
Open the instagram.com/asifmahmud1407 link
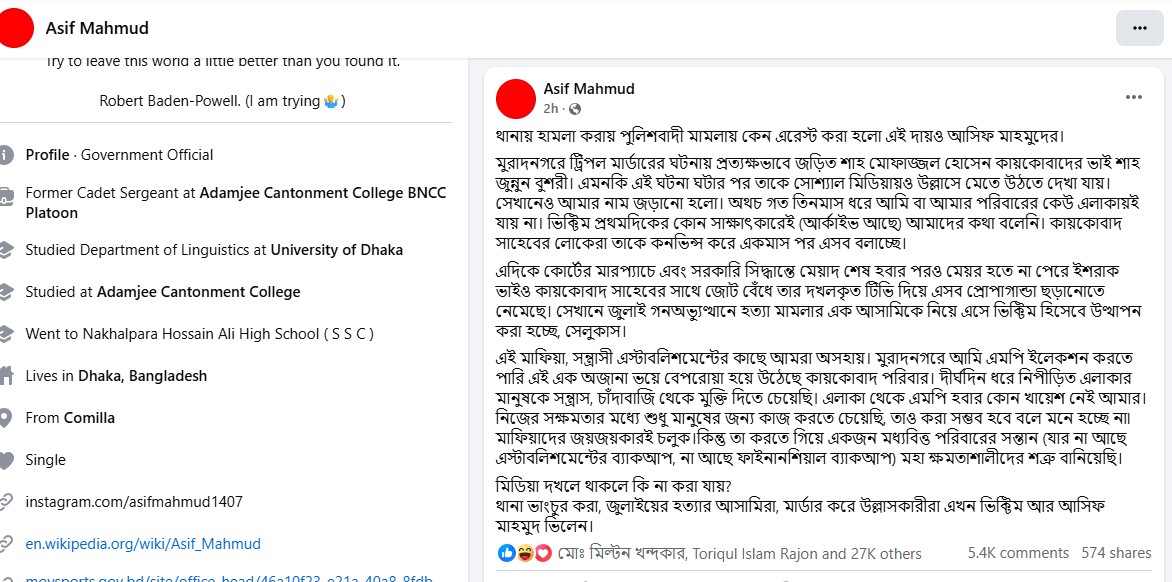point(134,502)
